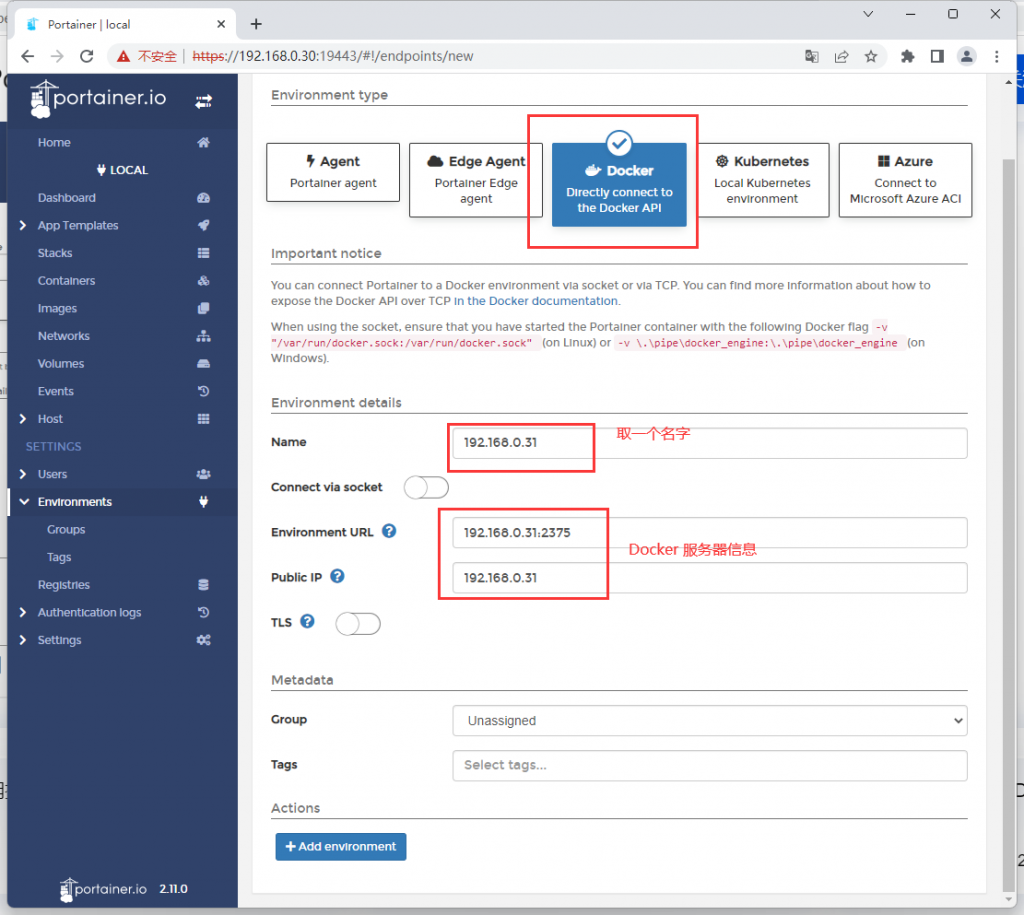Image resolution: width=1024 pixels, height=915 pixels.
Task: Enable Connect via socket toggle
Action: click(x=426, y=487)
